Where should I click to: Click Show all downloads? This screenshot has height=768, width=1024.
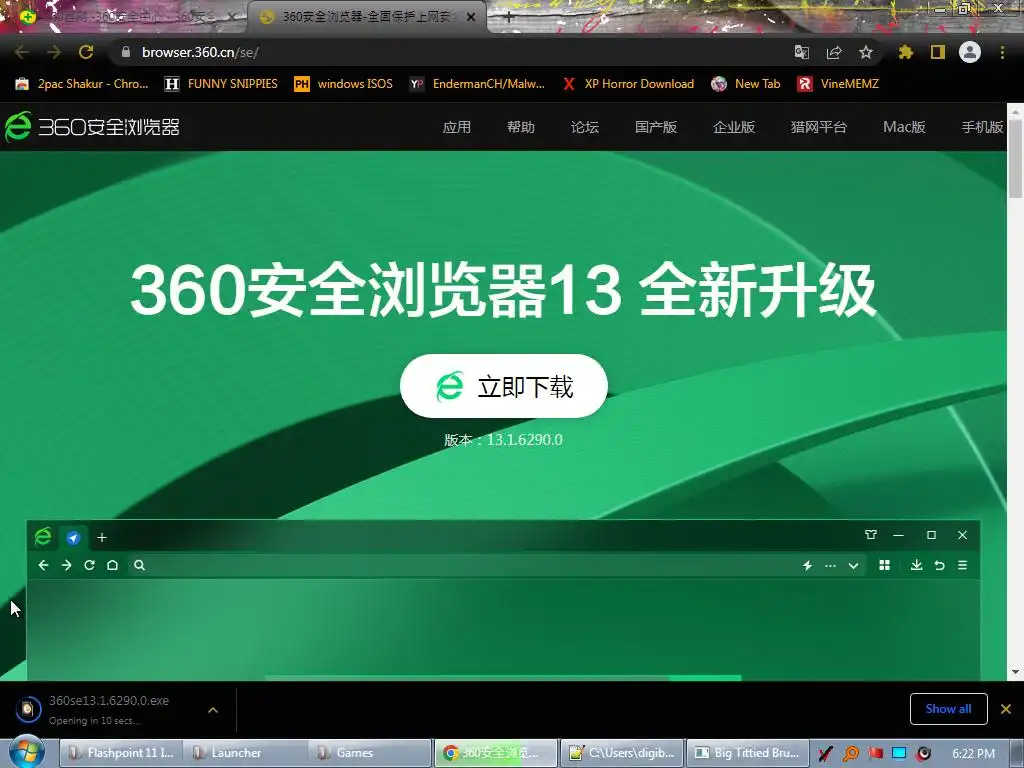(948, 709)
